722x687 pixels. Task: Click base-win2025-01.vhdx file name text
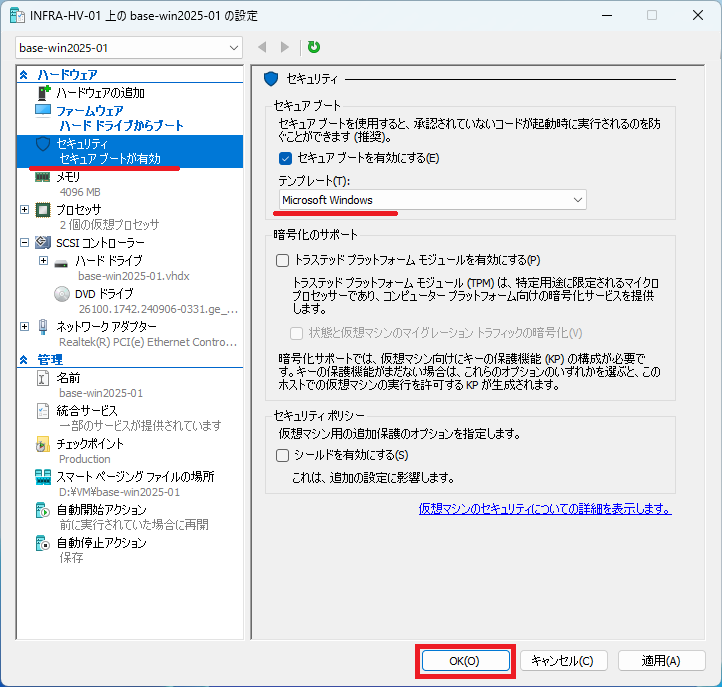(134, 276)
